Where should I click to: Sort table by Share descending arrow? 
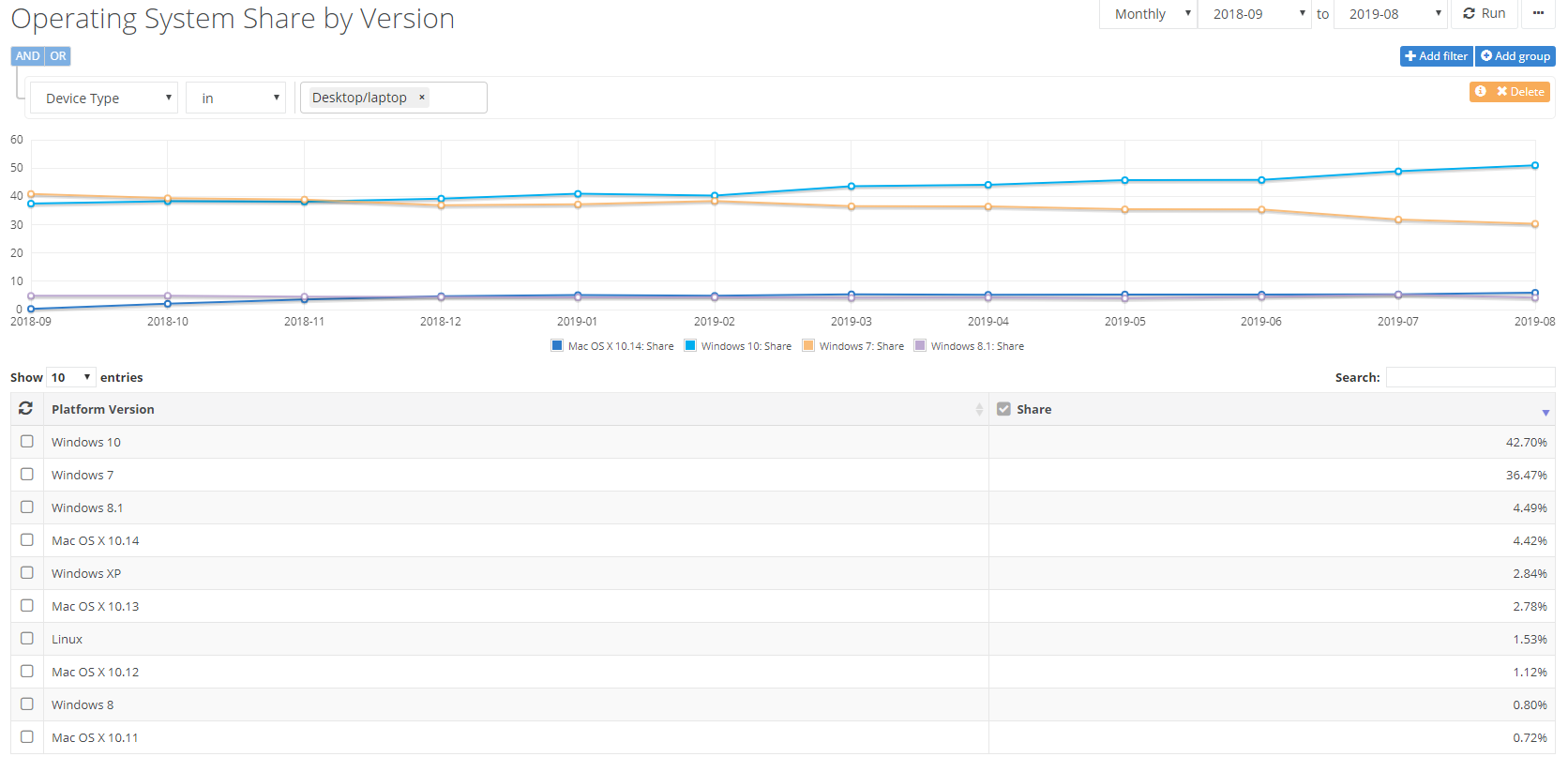click(1545, 412)
